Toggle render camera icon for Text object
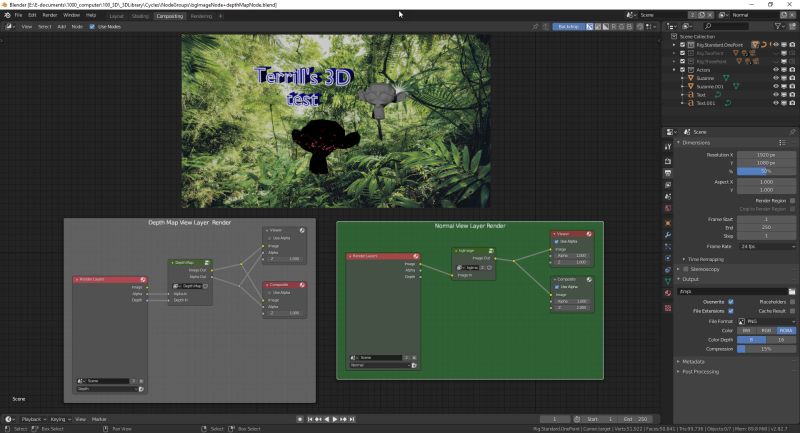Screen dimensions: 800x433 click(x=792, y=94)
